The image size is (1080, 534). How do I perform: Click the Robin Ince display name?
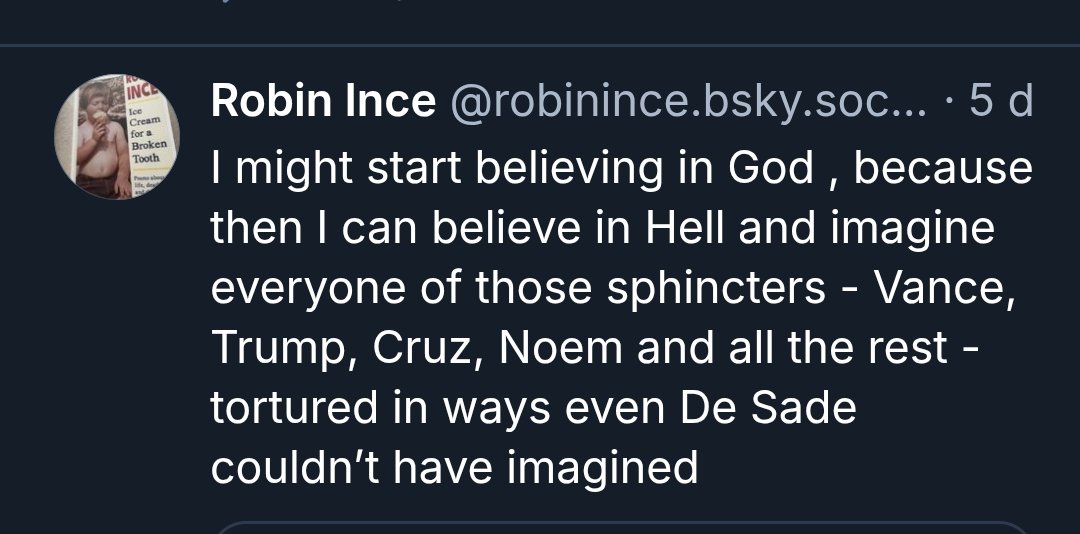click(x=323, y=101)
